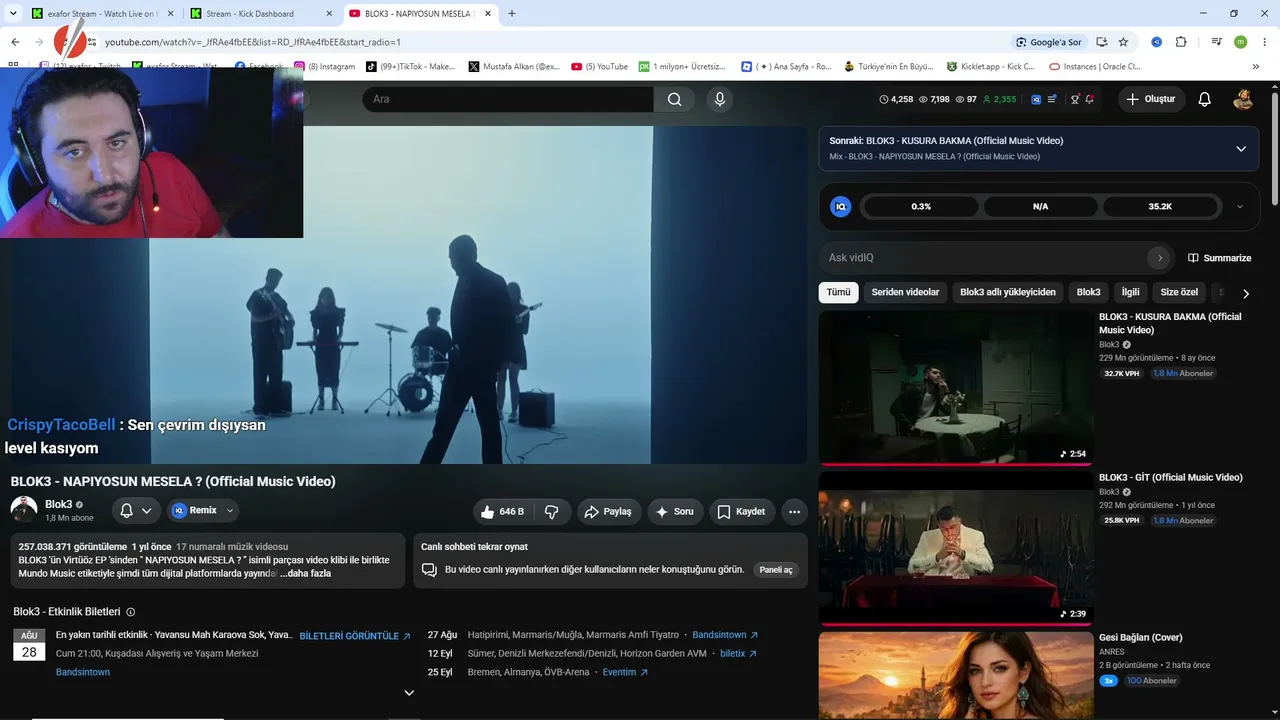
Task: Open the Instagram bookmark
Action: point(325,66)
